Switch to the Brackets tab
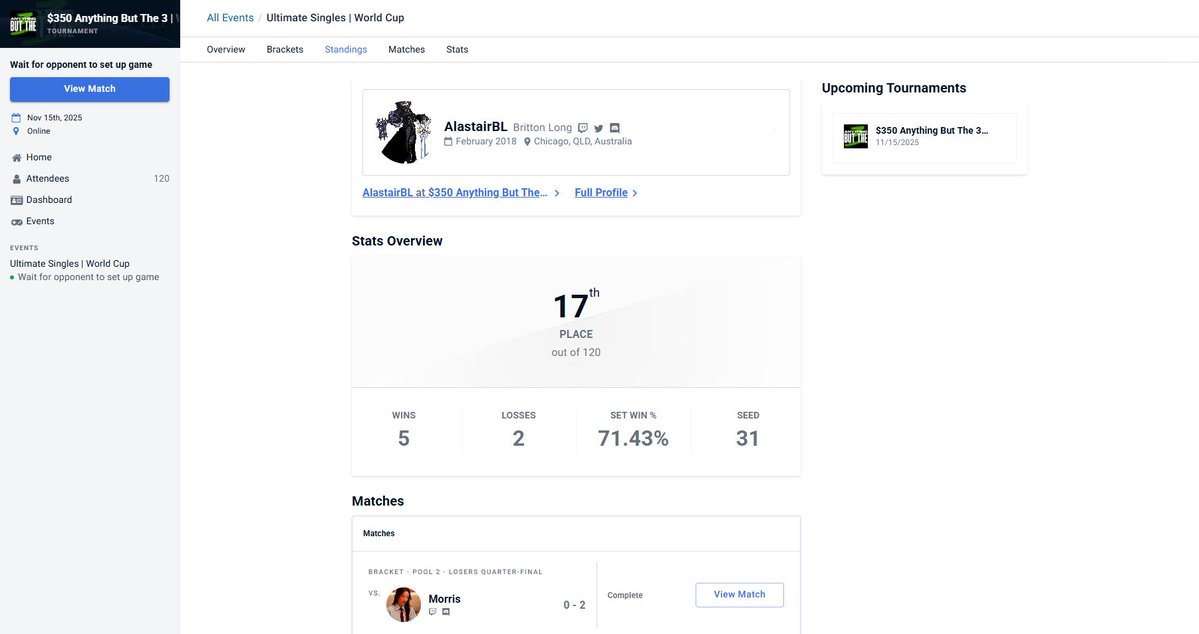 click(284, 50)
